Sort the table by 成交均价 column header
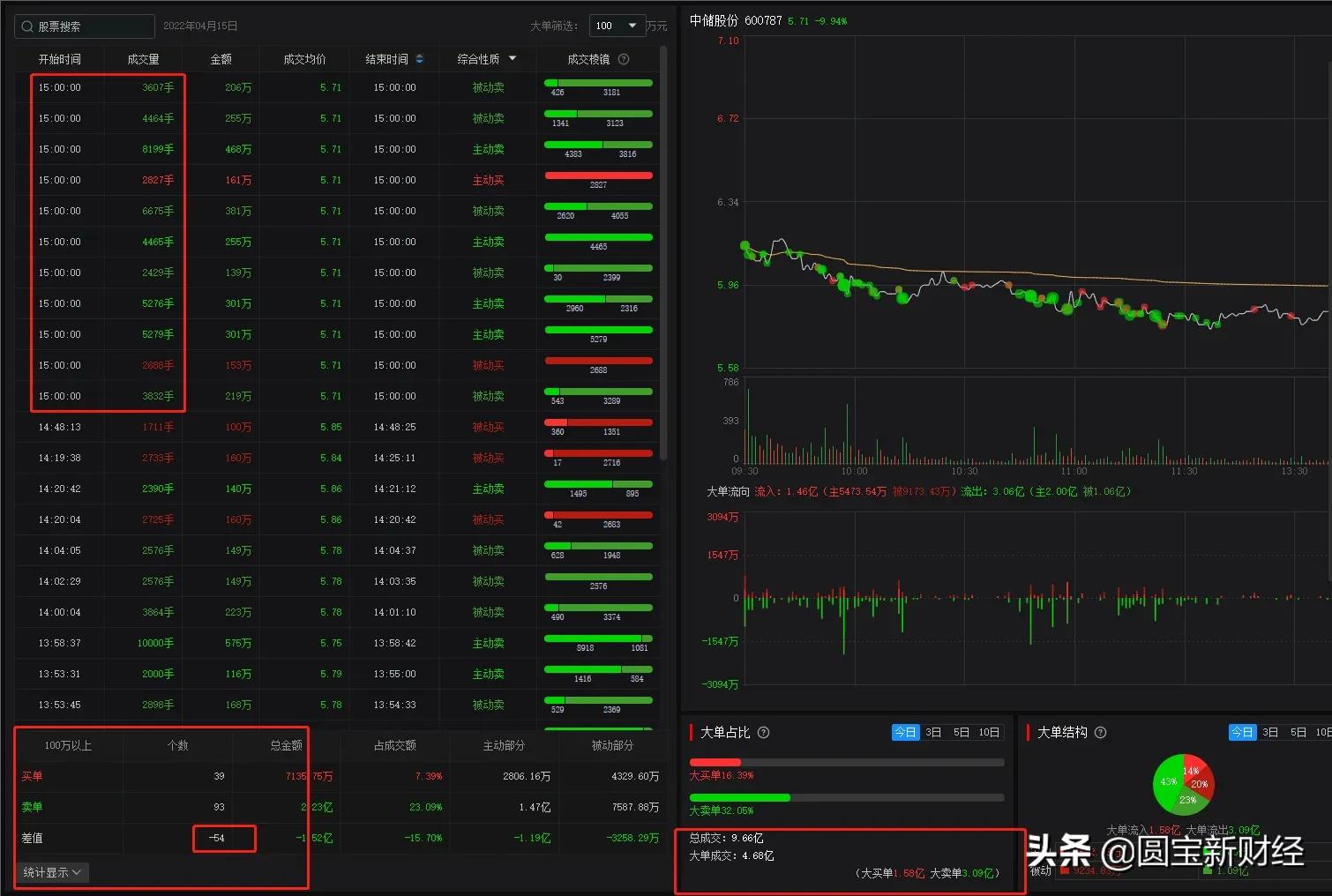This screenshot has height=896, width=1332. 304,59
